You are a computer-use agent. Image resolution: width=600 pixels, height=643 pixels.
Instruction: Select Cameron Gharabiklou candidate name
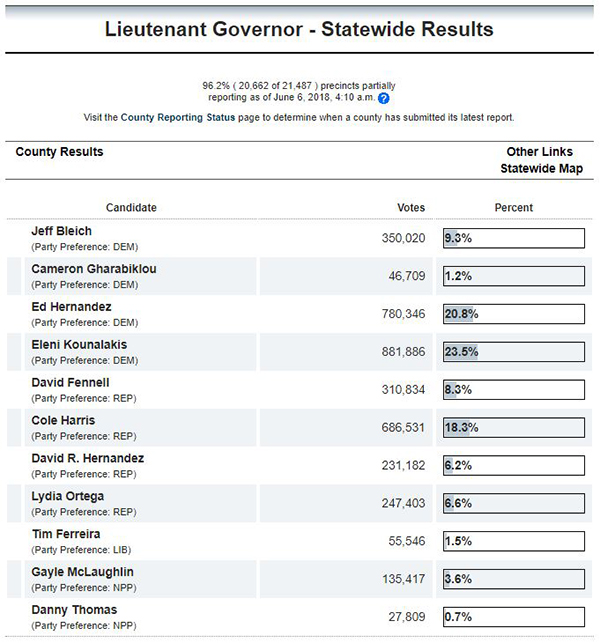click(x=94, y=269)
